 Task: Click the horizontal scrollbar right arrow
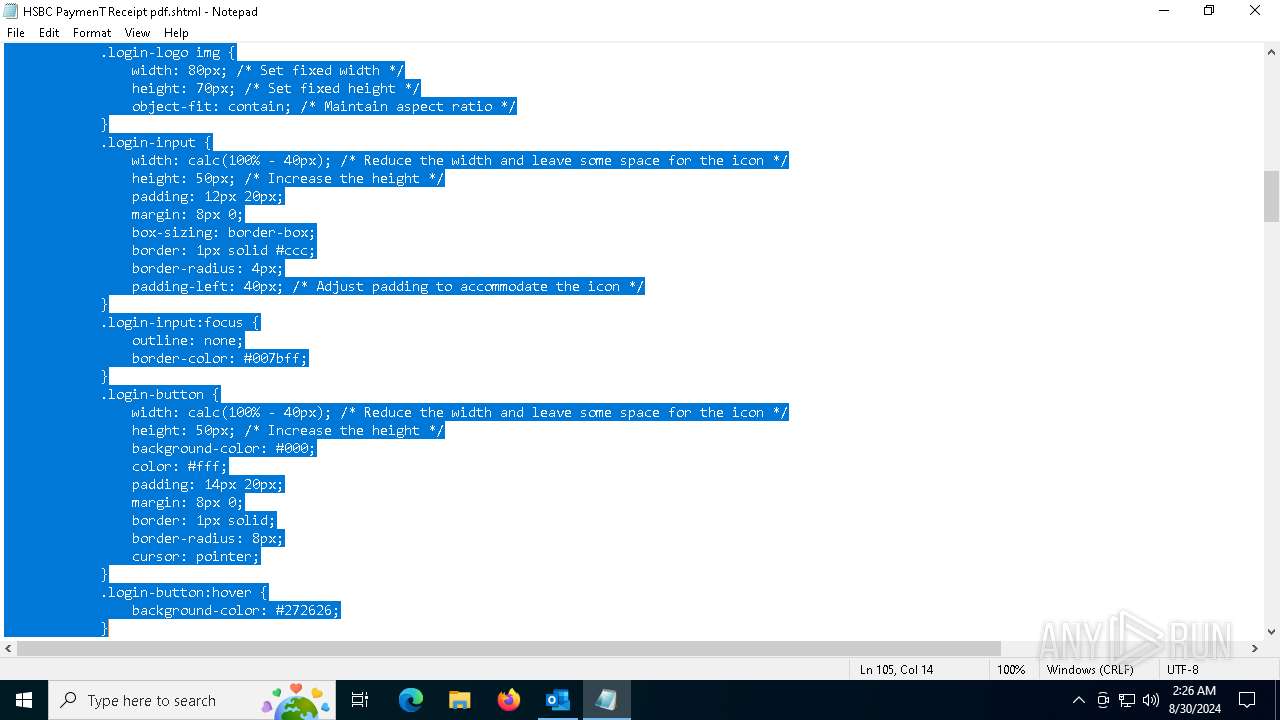click(x=1254, y=648)
